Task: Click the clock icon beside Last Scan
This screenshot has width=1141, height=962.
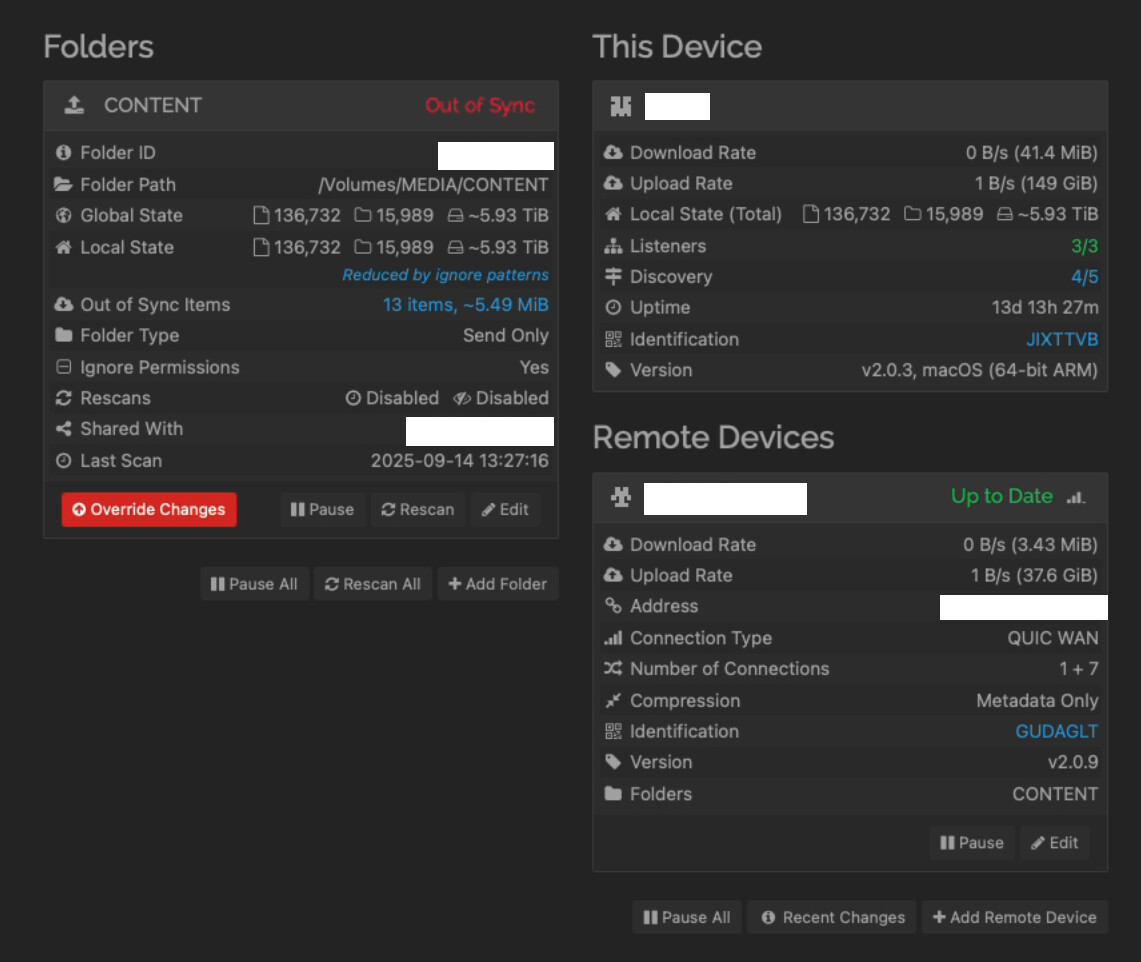Action: pyautogui.click(x=64, y=461)
